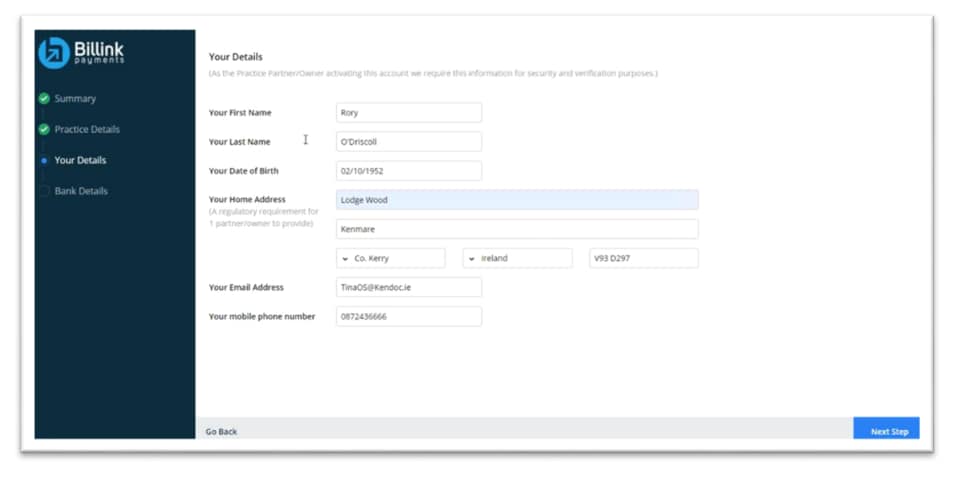Focus the Your First Name field
Screen dimensions: 968x482
click(409, 113)
